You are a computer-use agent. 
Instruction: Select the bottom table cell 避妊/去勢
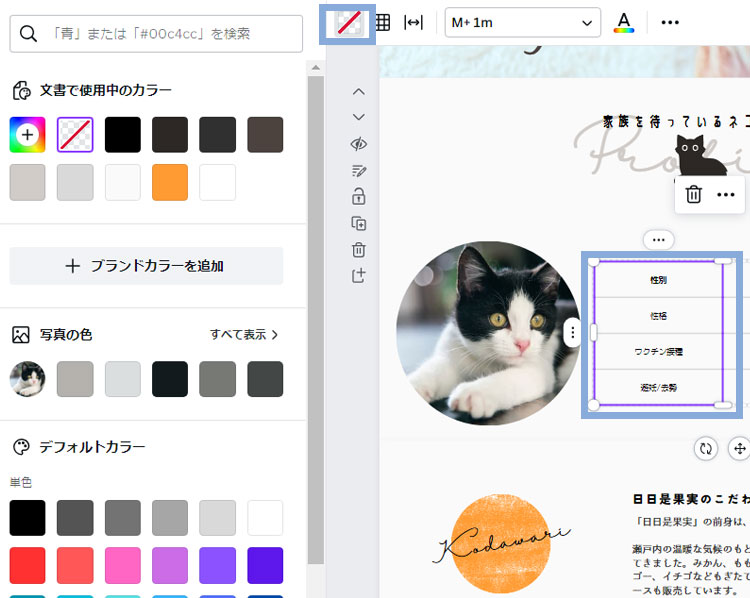[658, 388]
